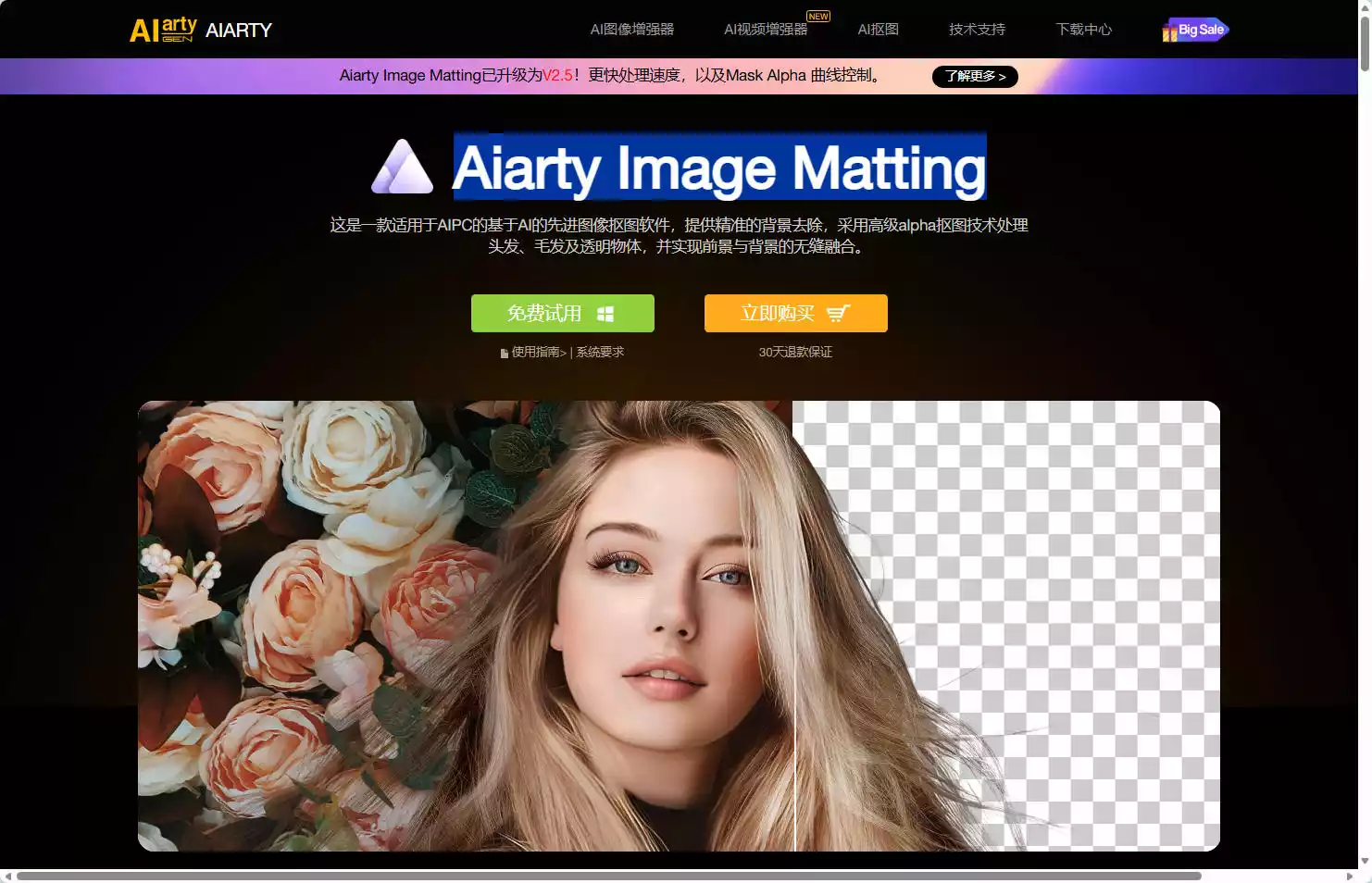Click the Big Sale gift badge
The width and height of the screenshot is (1372, 883).
click(x=1195, y=30)
